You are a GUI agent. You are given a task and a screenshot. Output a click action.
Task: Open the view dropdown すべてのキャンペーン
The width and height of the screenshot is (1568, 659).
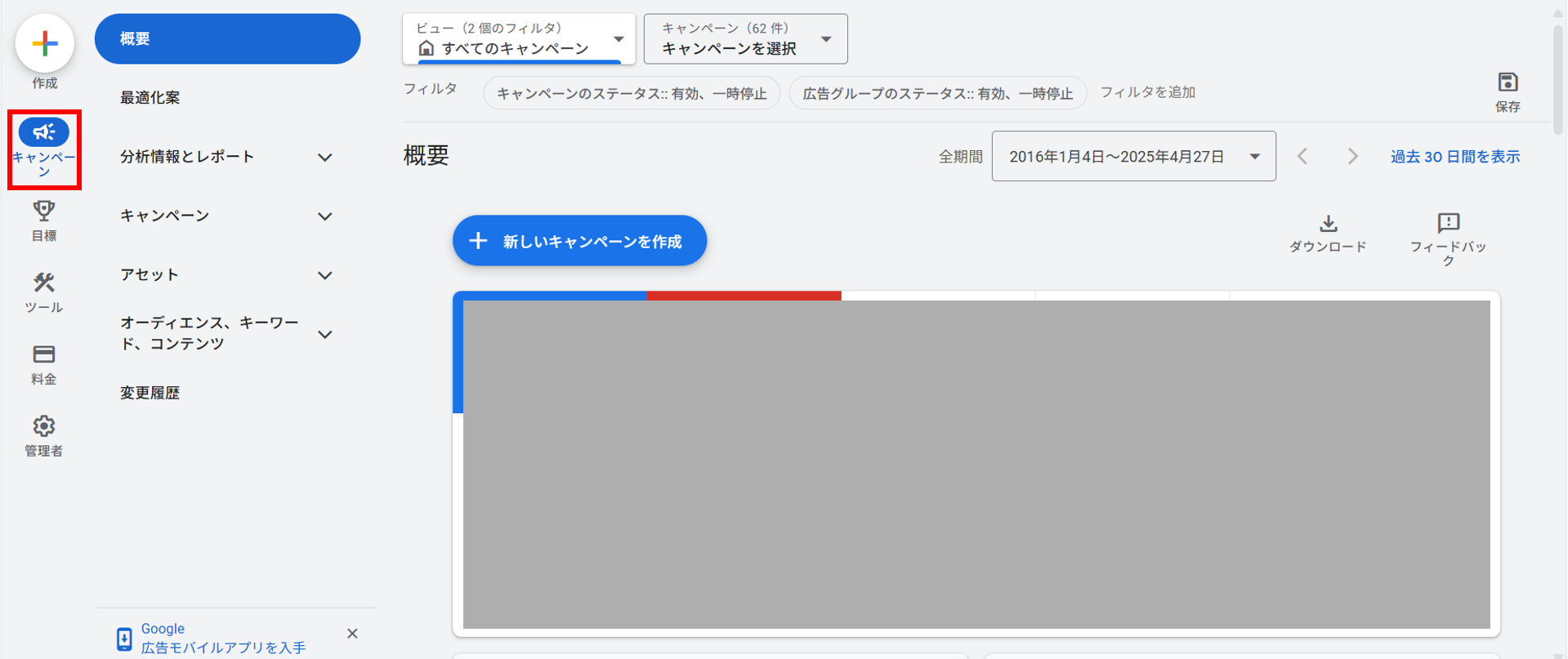[x=519, y=38]
